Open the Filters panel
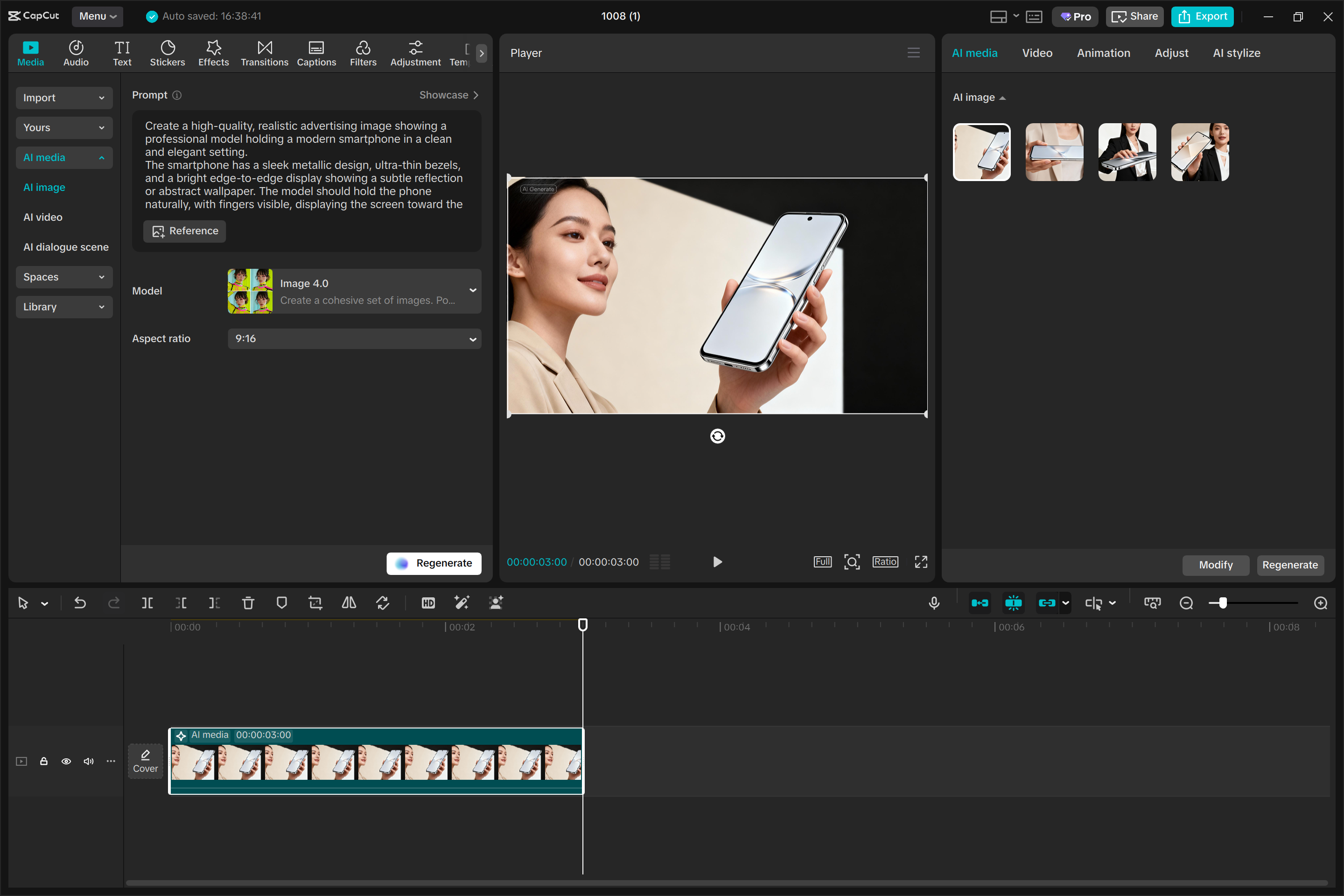Screen dimensions: 1344x896 (363, 53)
